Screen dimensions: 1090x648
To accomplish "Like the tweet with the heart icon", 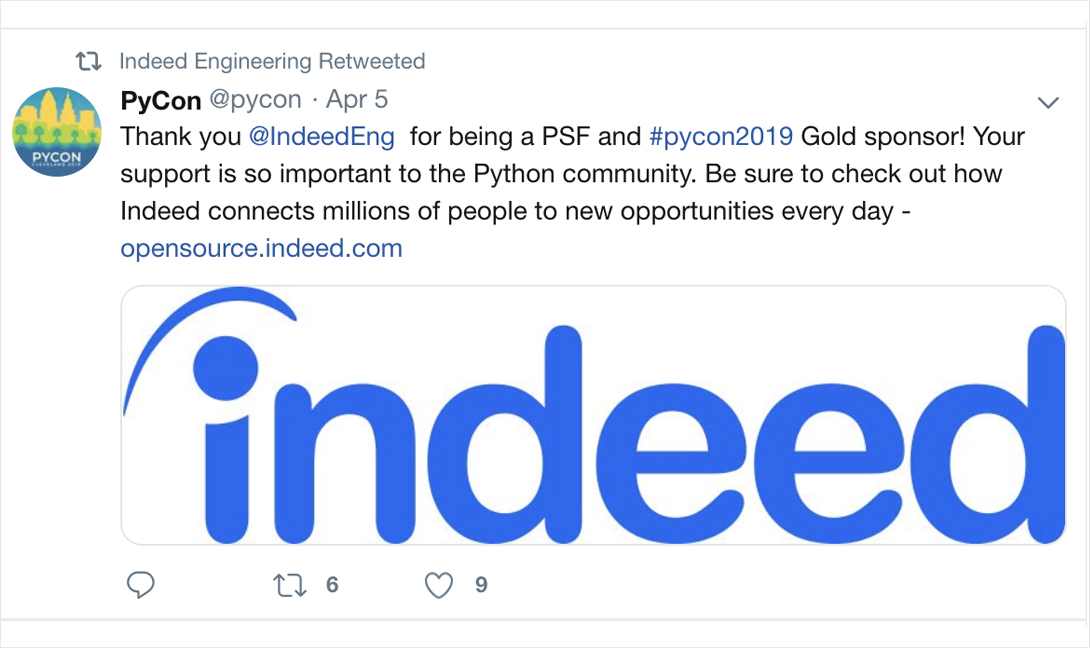I will point(439,584).
